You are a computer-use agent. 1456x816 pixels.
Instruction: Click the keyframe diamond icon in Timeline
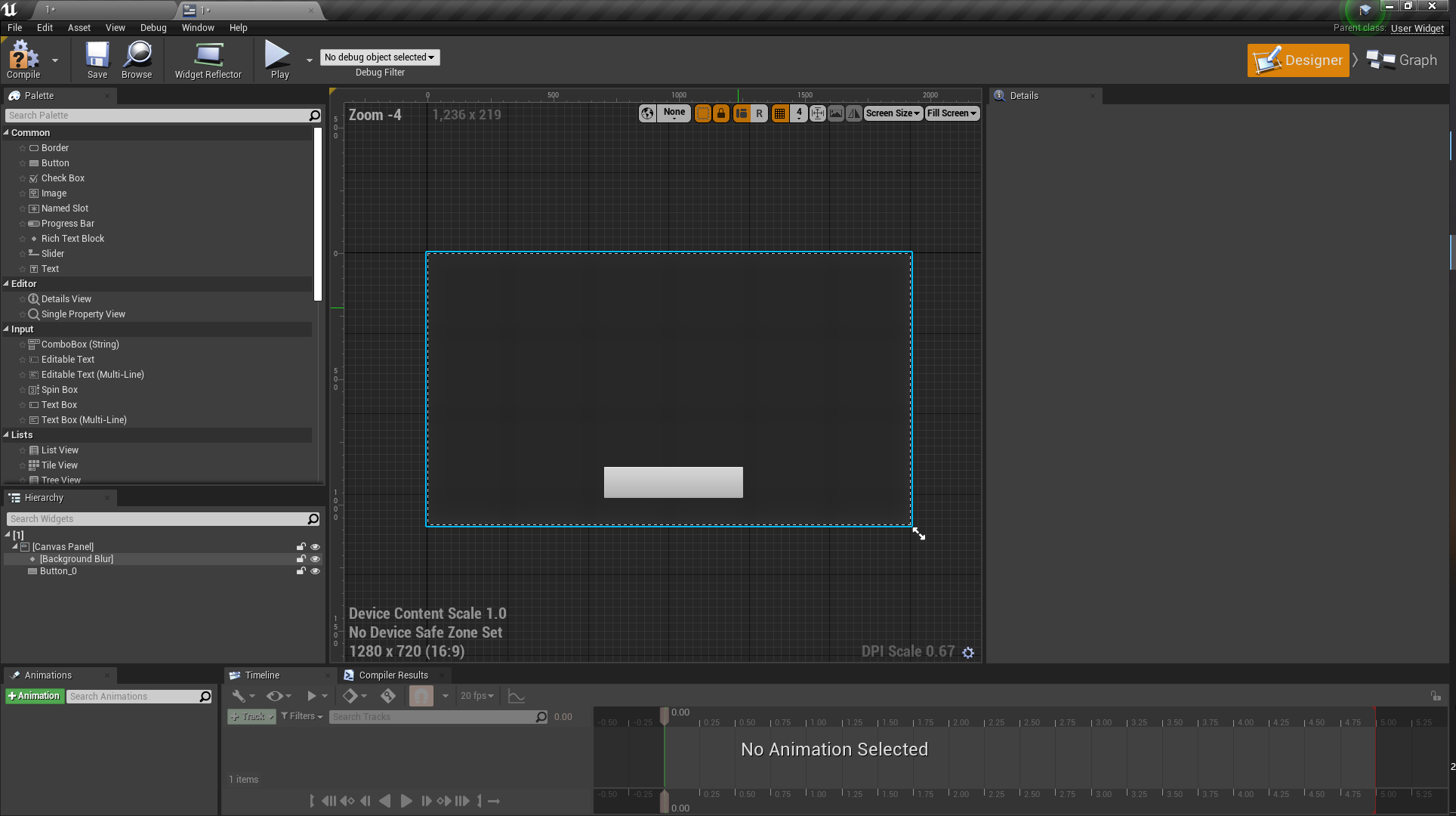click(x=350, y=696)
